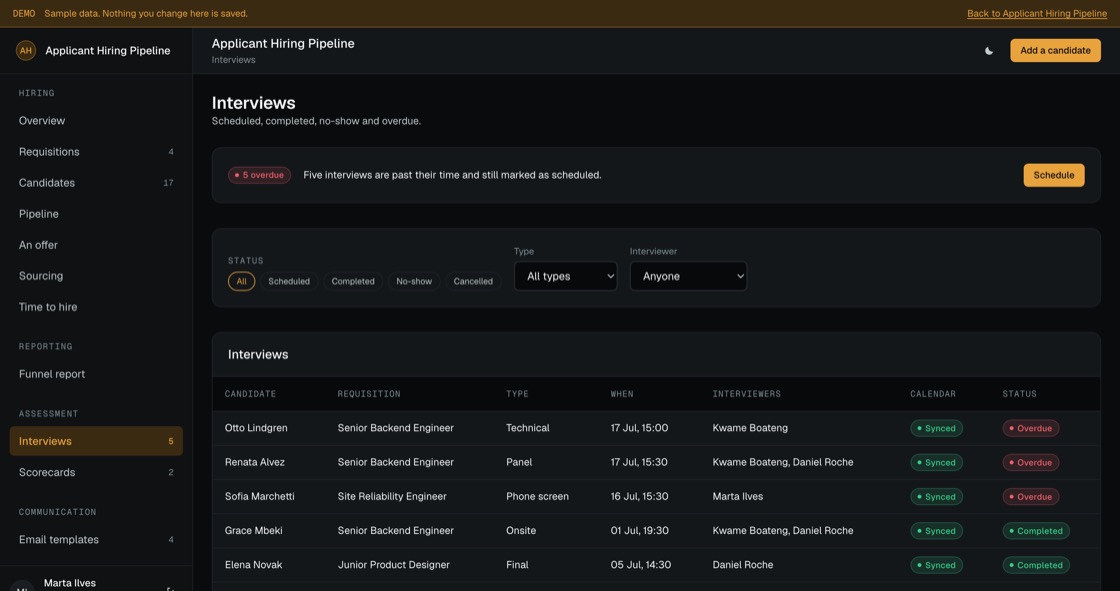This screenshot has width=1120, height=591.
Task: Go to Sourcing in the sidebar
Action: (96, 276)
